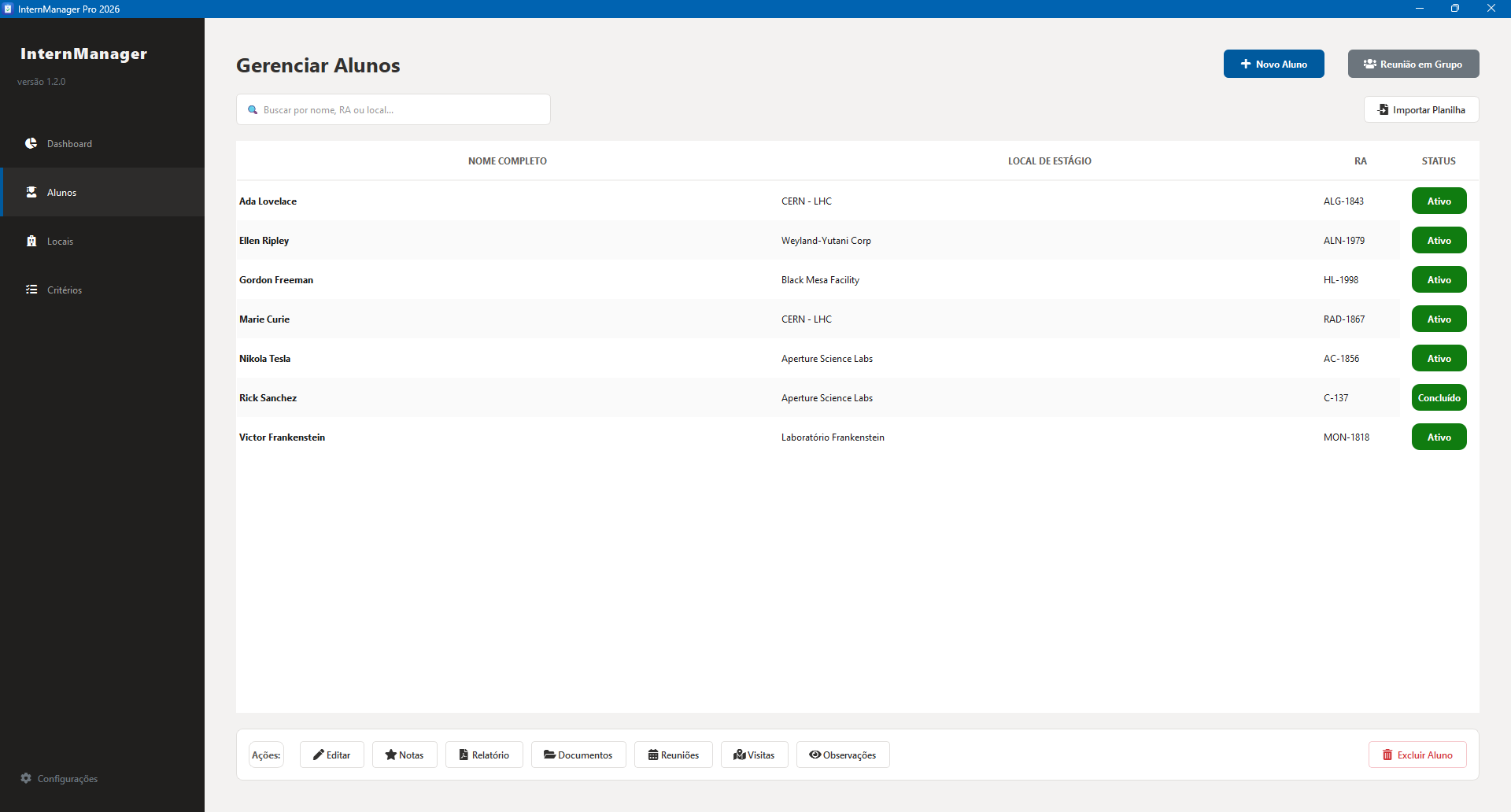Open Visitas for the selected student
This screenshot has width=1511, height=812.
[x=754, y=755]
